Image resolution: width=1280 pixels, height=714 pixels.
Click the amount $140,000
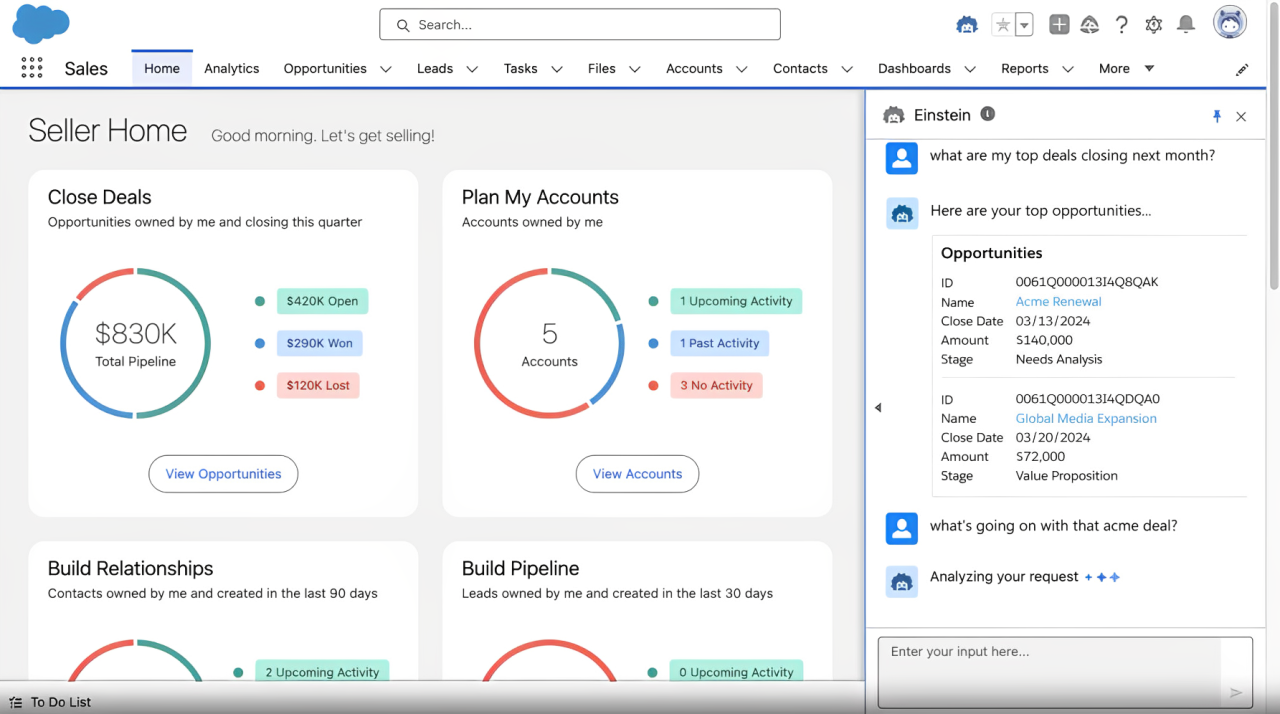coord(1044,340)
